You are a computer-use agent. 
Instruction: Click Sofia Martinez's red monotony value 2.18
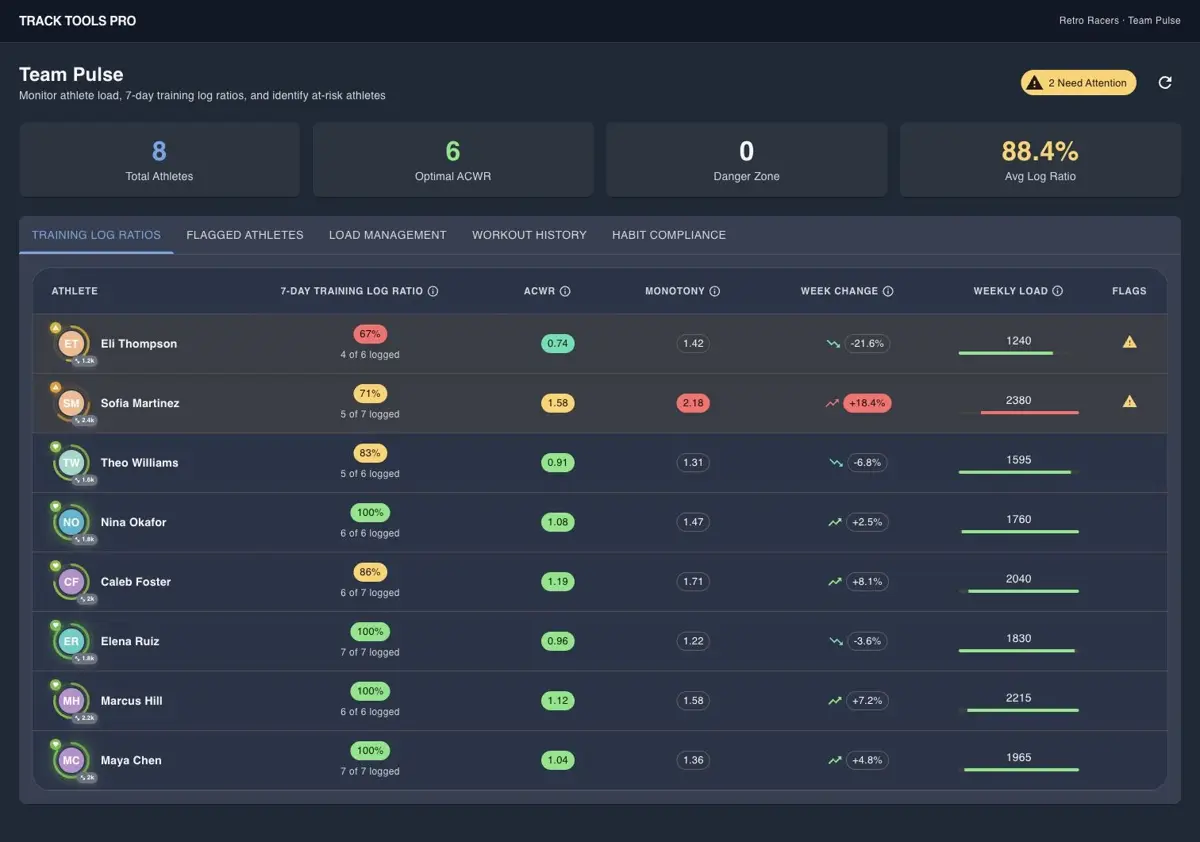pyautogui.click(x=693, y=403)
